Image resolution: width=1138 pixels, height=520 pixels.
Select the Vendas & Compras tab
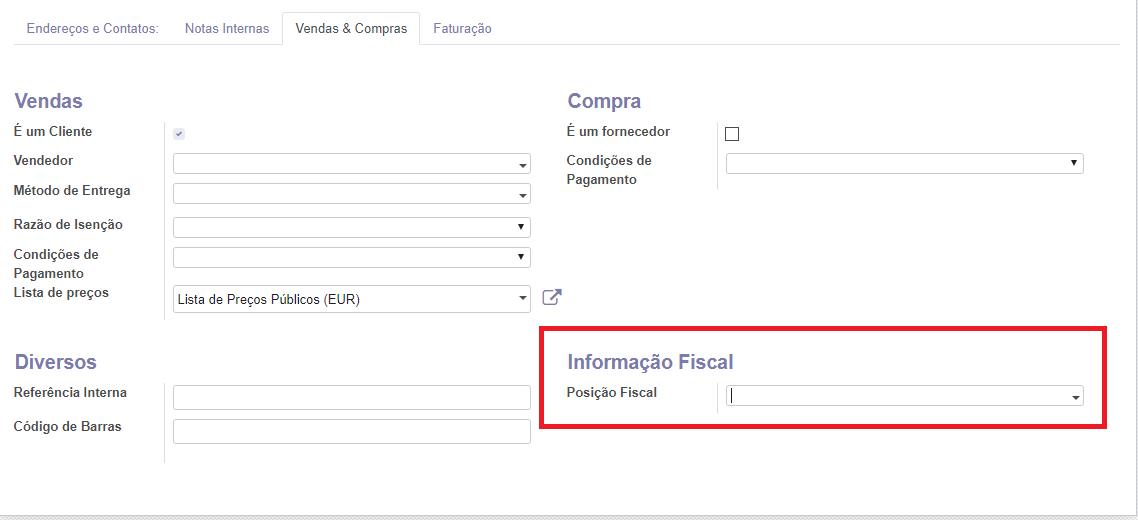tap(351, 29)
